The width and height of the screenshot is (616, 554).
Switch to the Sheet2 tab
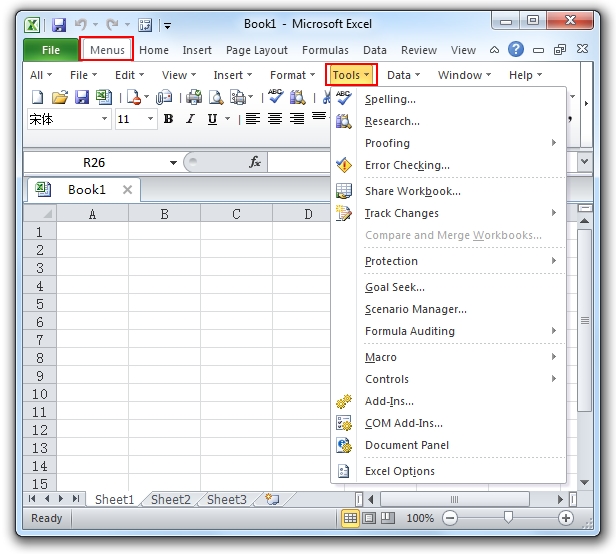(x=171, y=500)
